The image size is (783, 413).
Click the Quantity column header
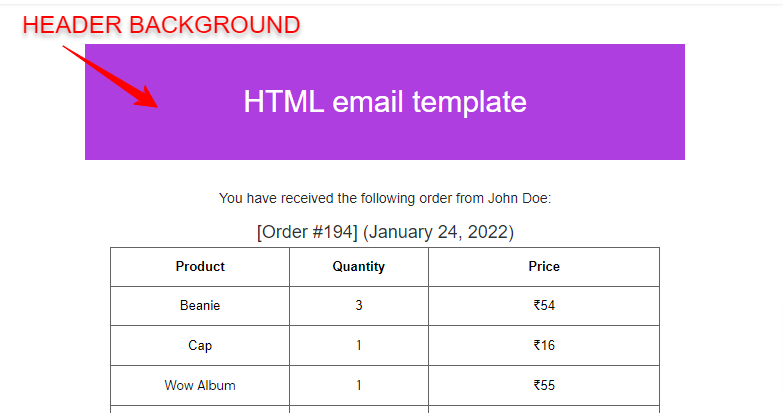click(359, 267)
